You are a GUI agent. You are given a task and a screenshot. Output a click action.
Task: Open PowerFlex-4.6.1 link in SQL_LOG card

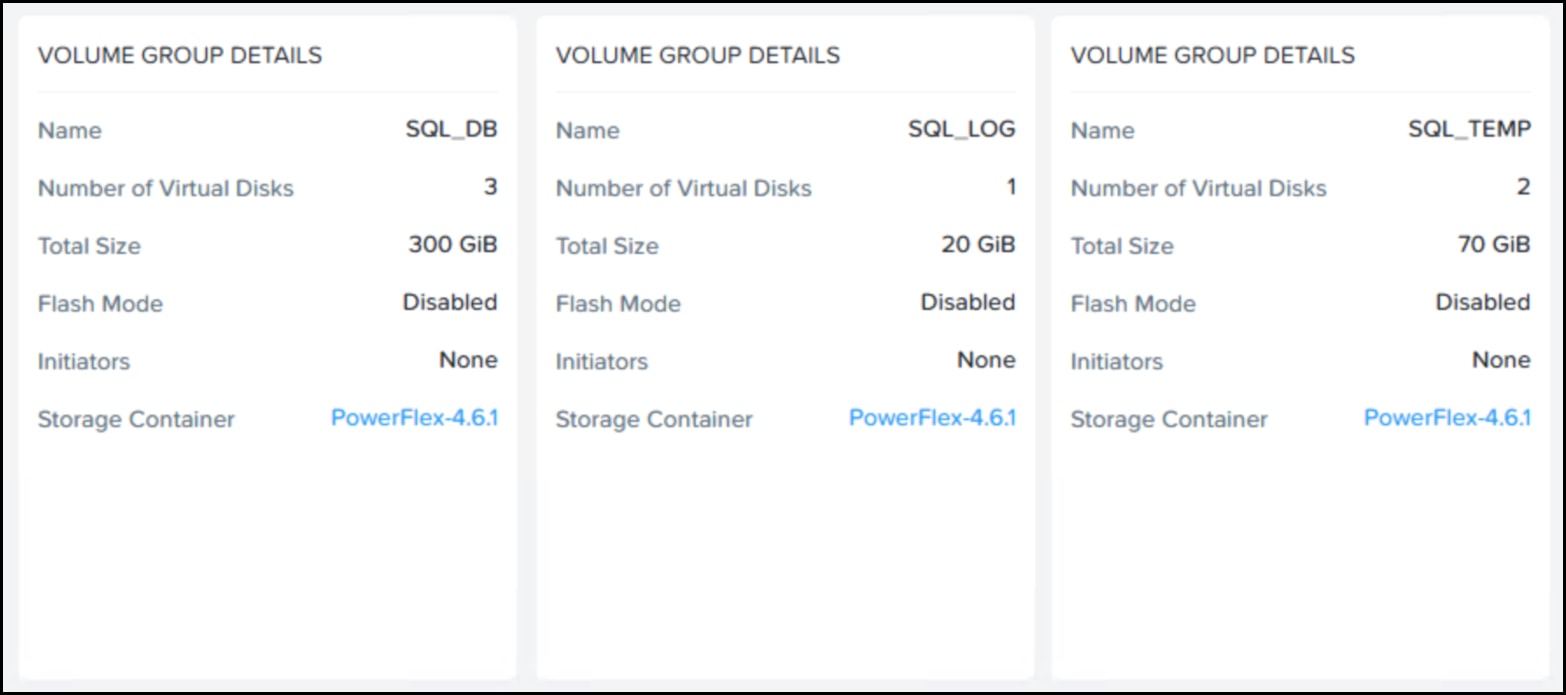[x=932, y=418]
